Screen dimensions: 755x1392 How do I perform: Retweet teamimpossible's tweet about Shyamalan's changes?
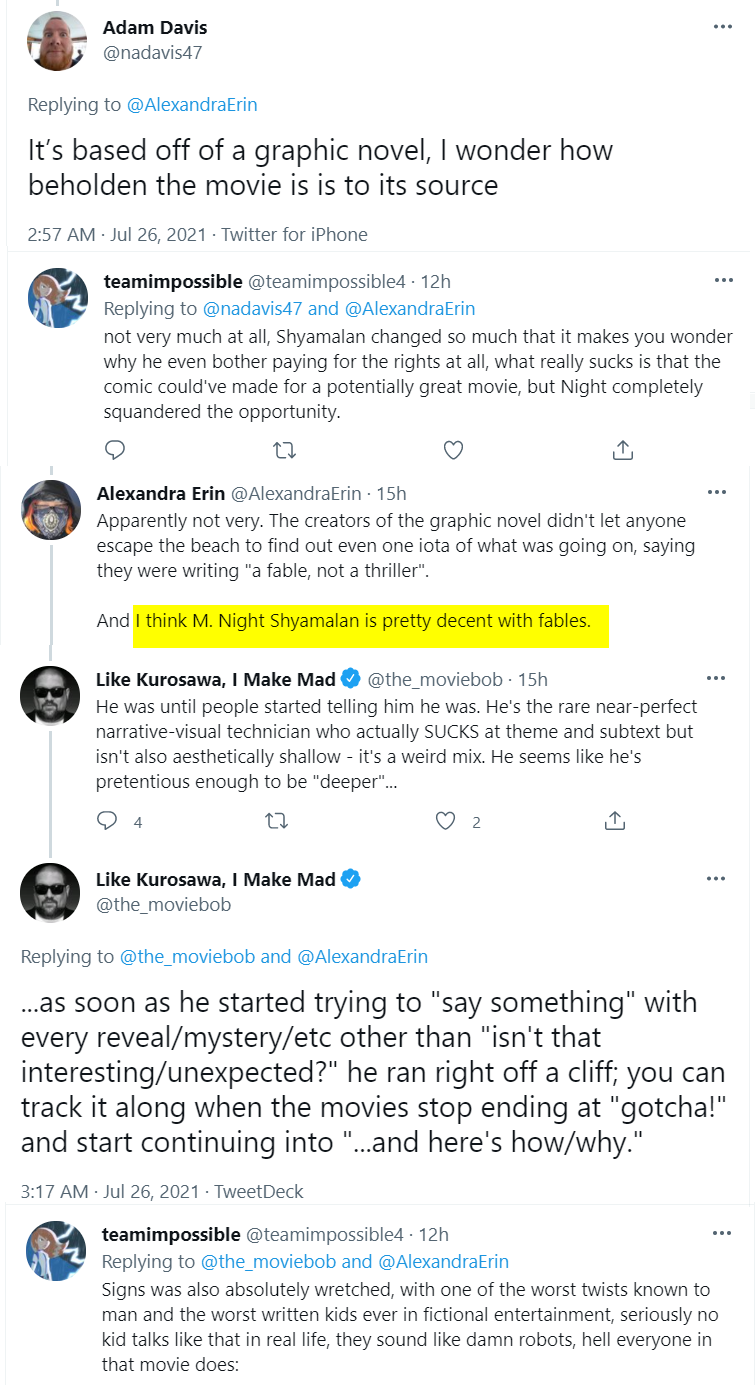(x=284, y=450)
